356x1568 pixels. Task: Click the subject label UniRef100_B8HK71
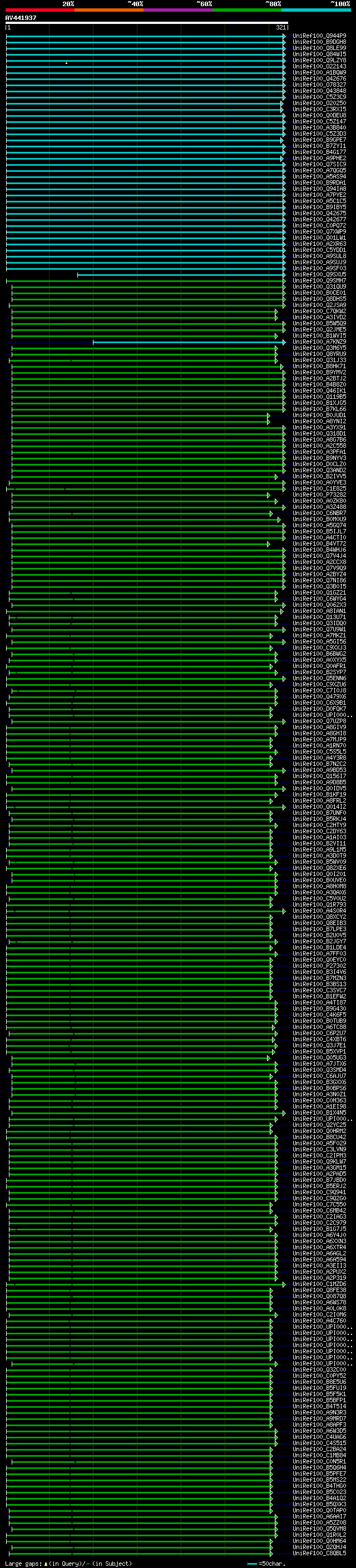pos(319,367)
